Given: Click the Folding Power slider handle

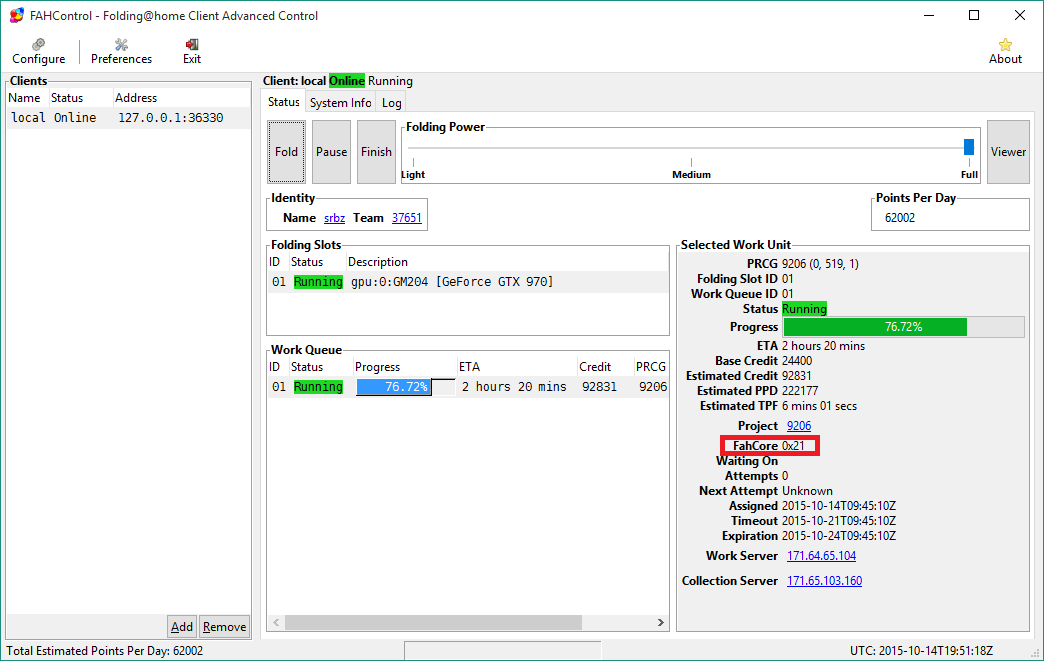Looking at the screenshot, I should pyautogui.click(x=969, y=147).
